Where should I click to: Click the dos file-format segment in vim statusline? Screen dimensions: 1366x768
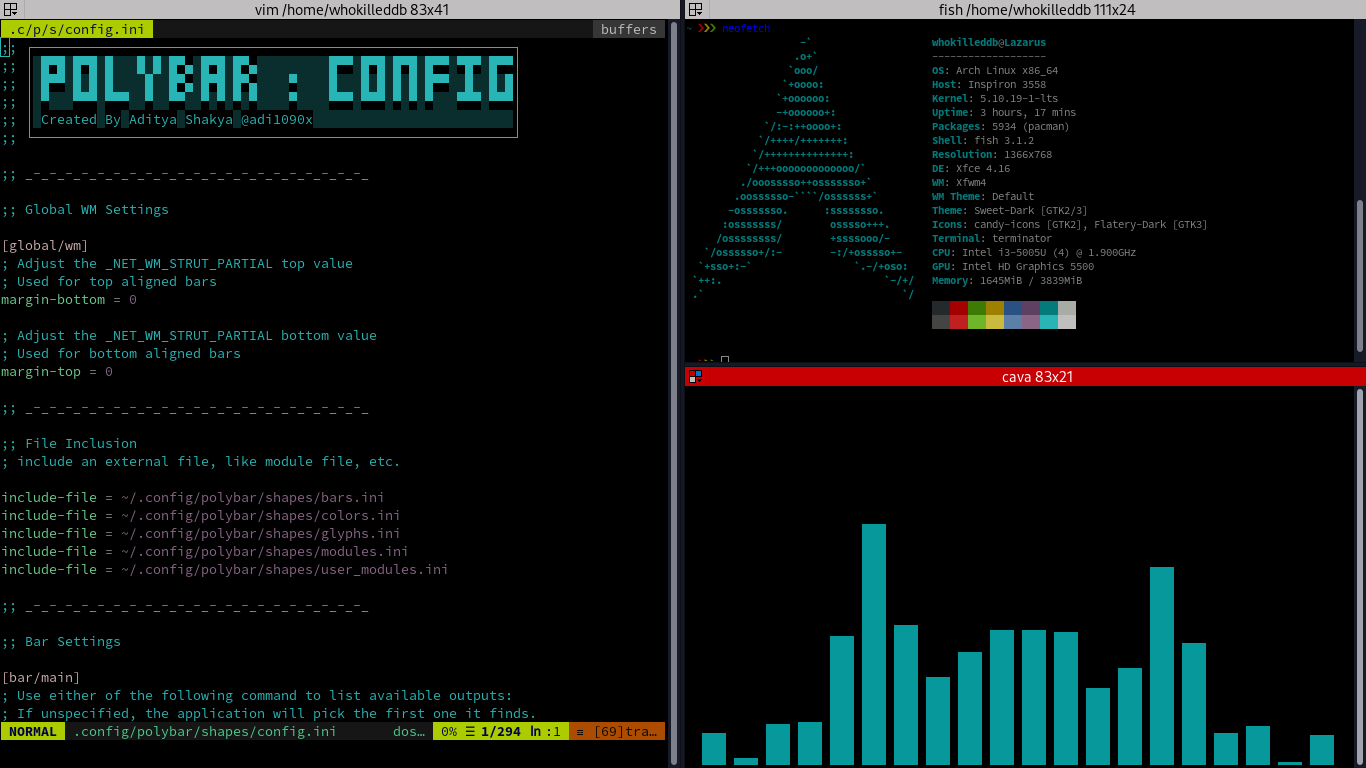(x=407, y=731)
